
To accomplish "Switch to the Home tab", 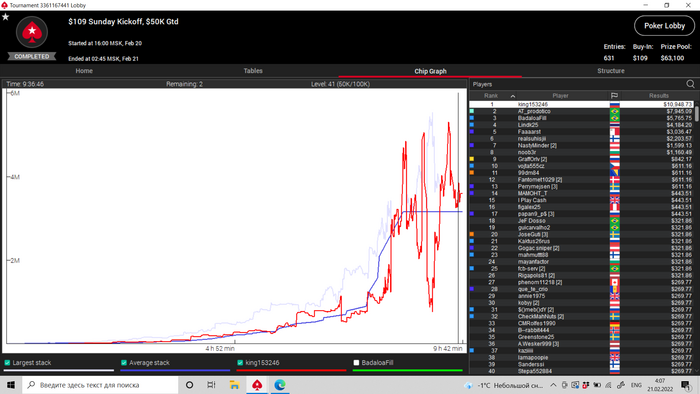I will [84, 71].
